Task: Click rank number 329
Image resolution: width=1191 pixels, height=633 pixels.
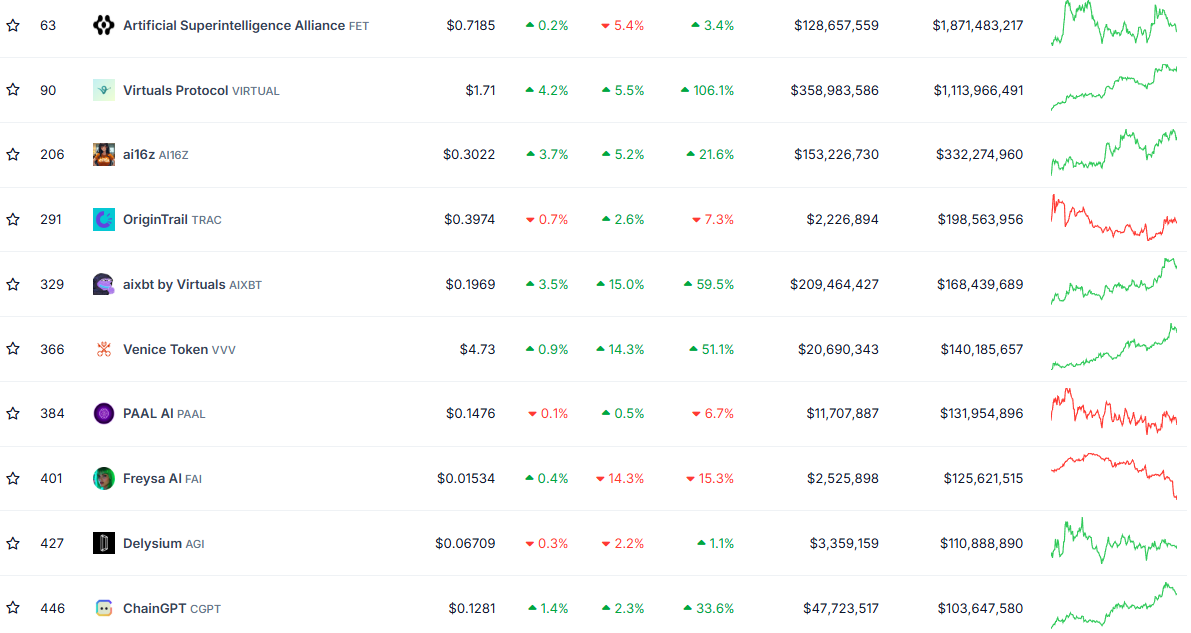Action: pos(52,284)
